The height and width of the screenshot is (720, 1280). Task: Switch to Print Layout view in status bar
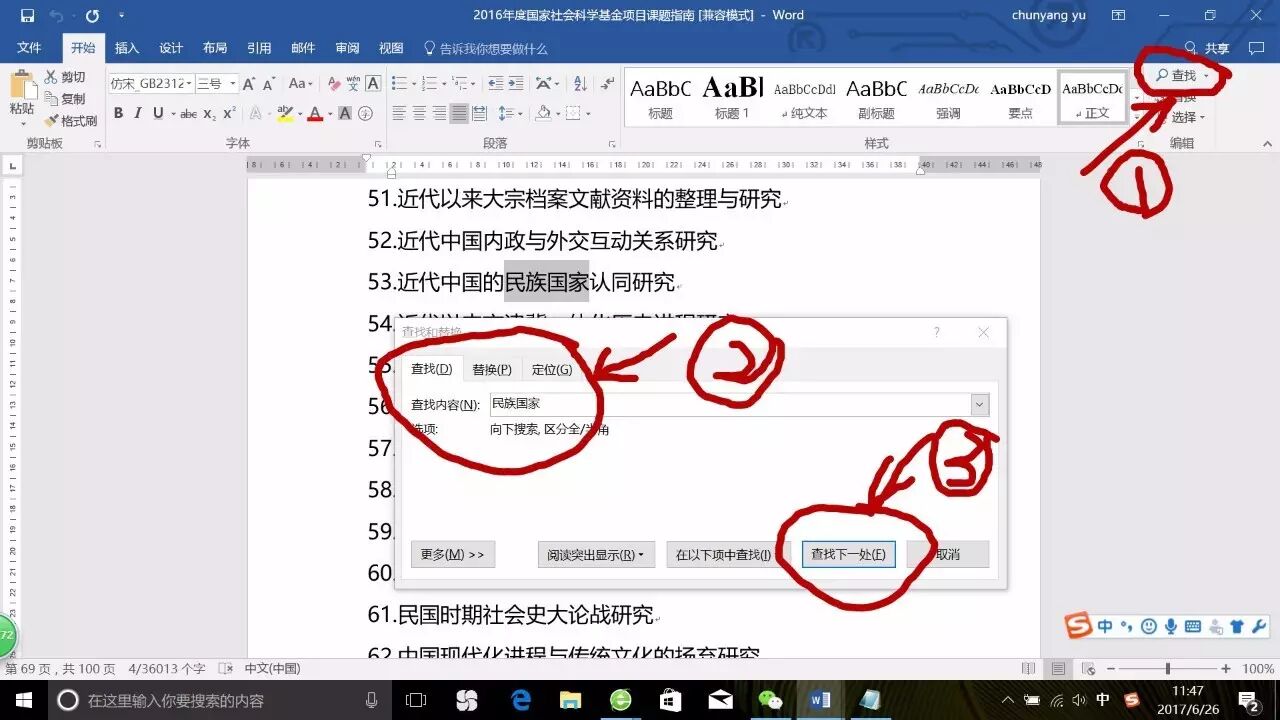pos(1058,668)
